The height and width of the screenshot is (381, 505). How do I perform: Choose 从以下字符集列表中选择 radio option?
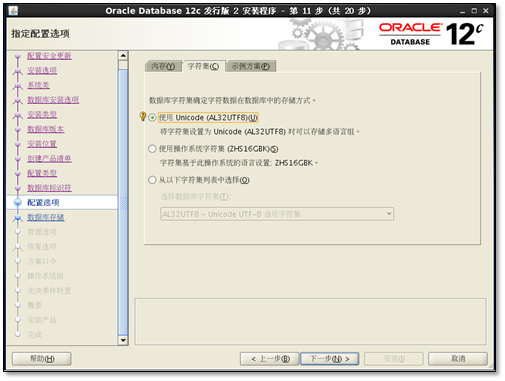point(152,180)
